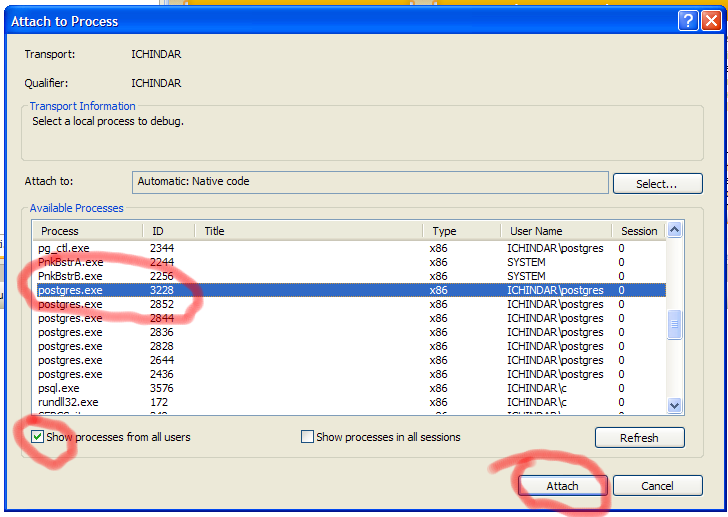Cancel the attach dialog
Image resolution: width=728 pixels, height=517 pixels.
657,486
